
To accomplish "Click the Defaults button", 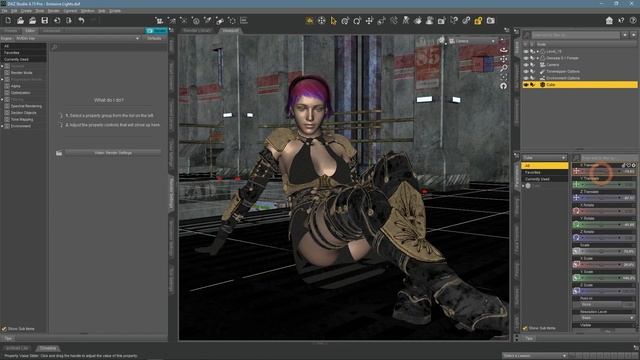I will 154,38.
